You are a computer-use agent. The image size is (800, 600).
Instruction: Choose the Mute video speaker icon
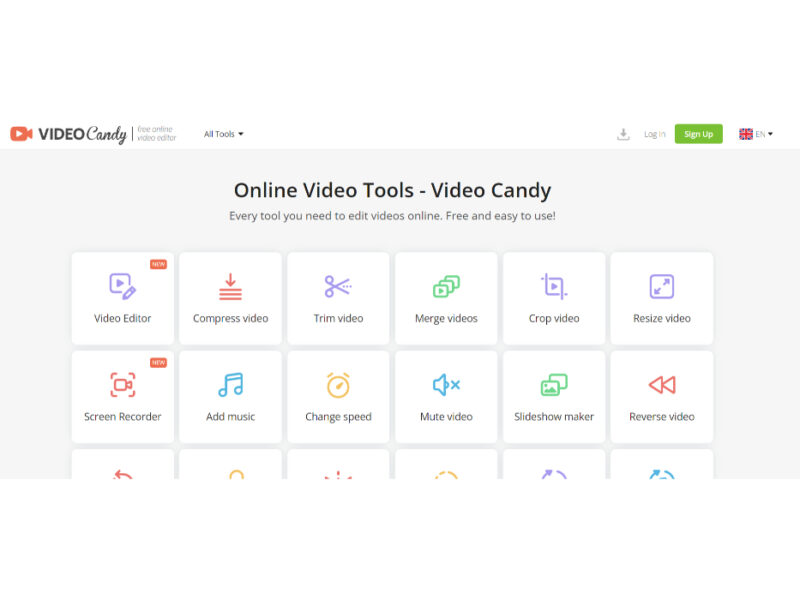pyautogui.click(x=446, y=384)
